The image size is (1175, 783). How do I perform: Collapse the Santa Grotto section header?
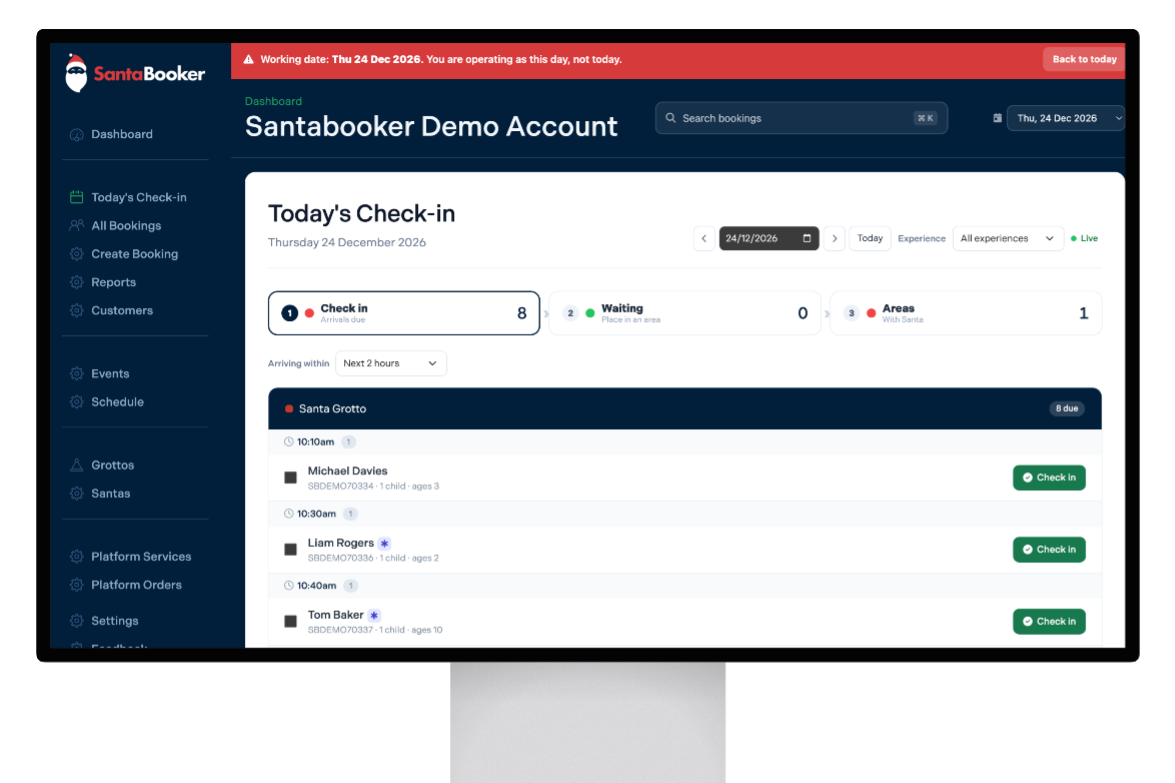684,408
